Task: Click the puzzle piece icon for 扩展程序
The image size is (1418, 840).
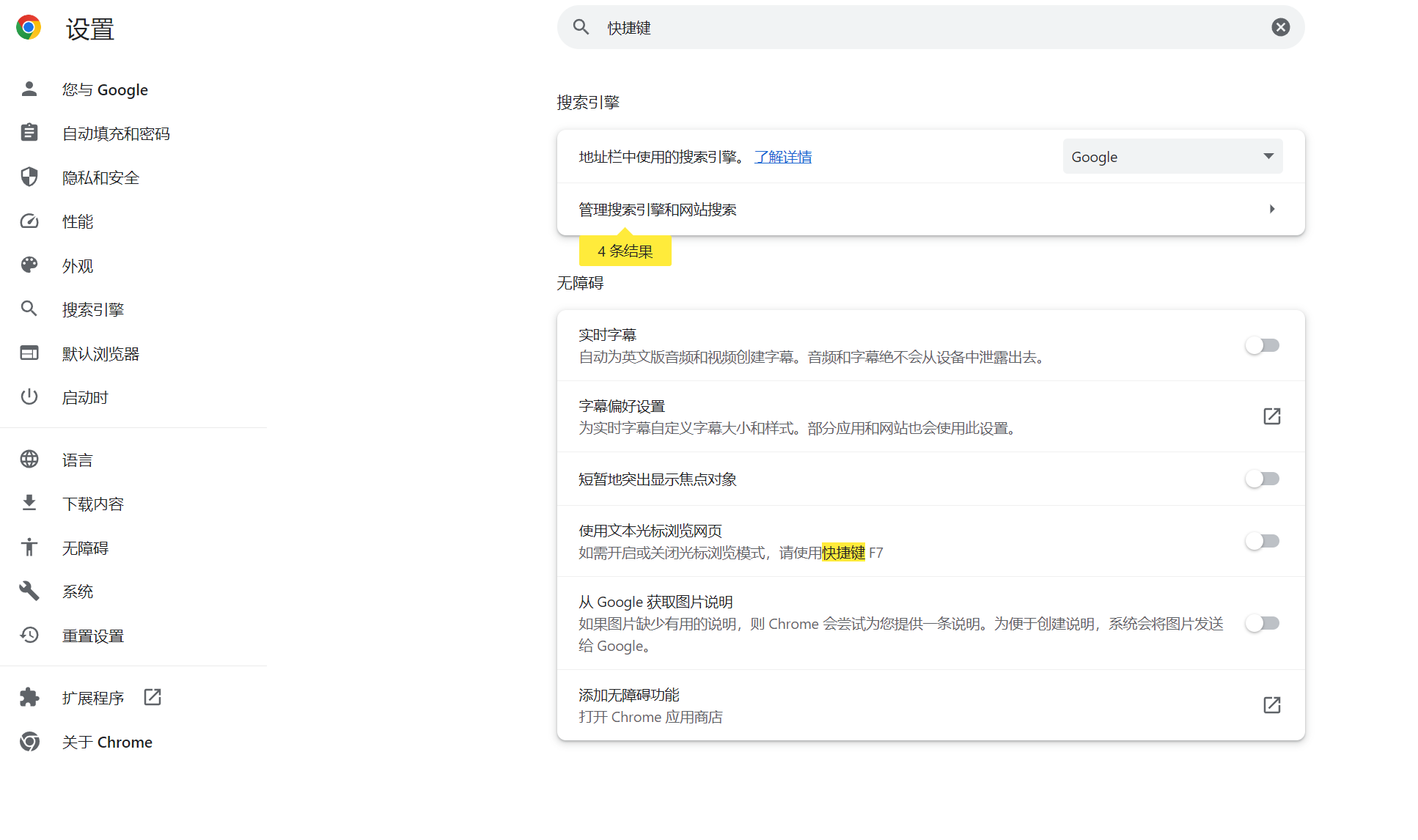Action: click(x=29, y=697)
